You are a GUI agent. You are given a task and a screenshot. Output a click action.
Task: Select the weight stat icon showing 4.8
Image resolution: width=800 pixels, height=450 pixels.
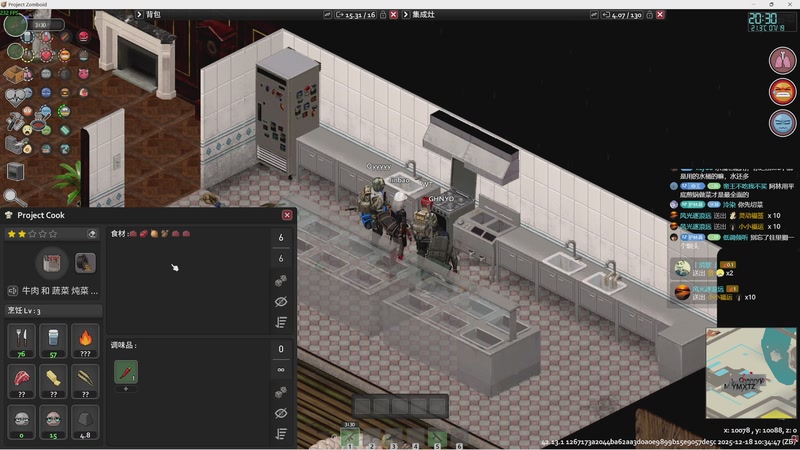point(85,422)
